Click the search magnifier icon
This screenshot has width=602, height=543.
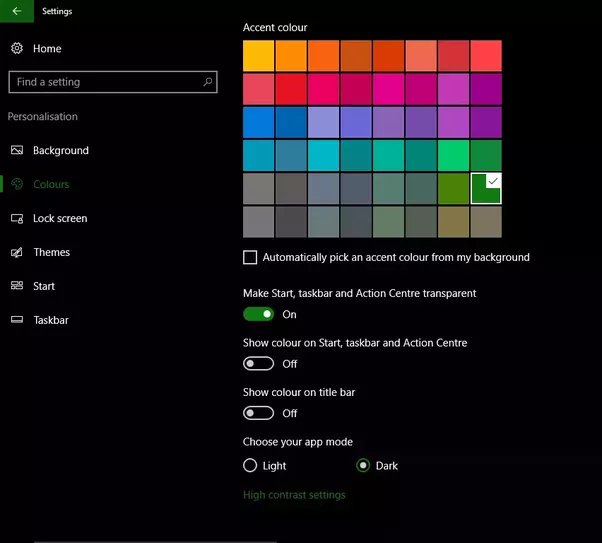coord(208,82)
